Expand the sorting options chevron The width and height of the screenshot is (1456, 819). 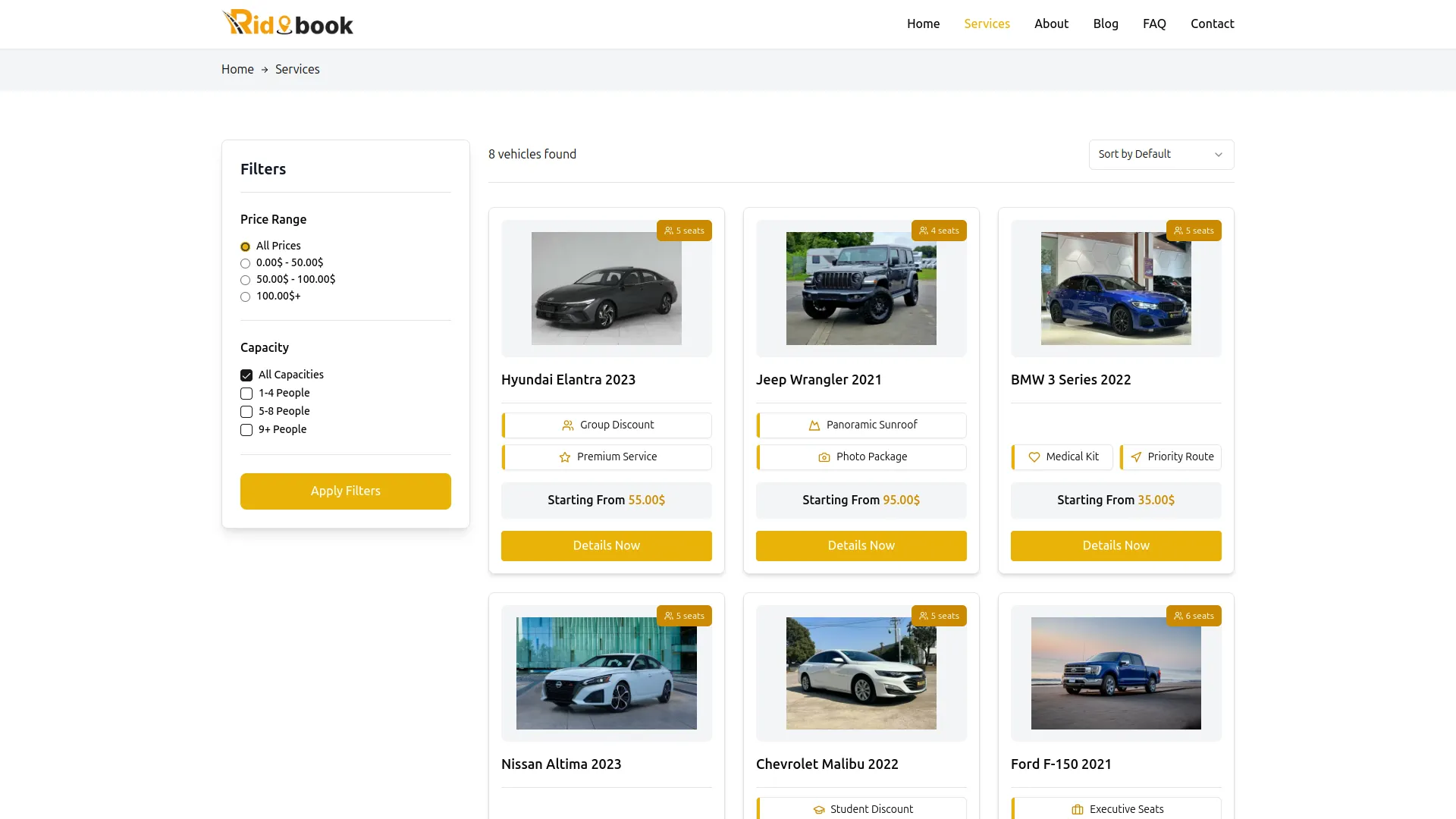click(1219, 155)
